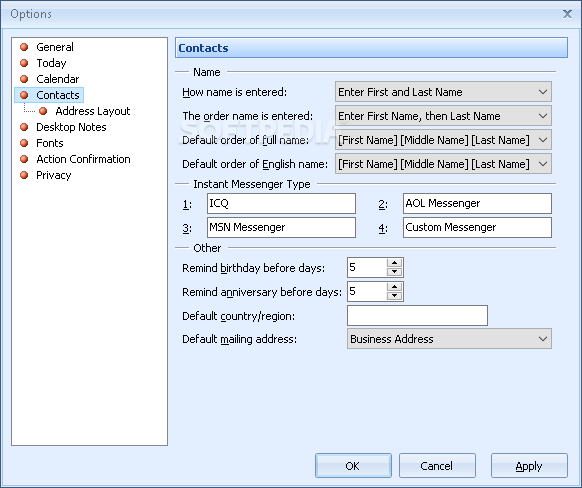
Task: Click the red bullet icon beside Privacy
Action: pyautogui.click(x=24, y=175)
